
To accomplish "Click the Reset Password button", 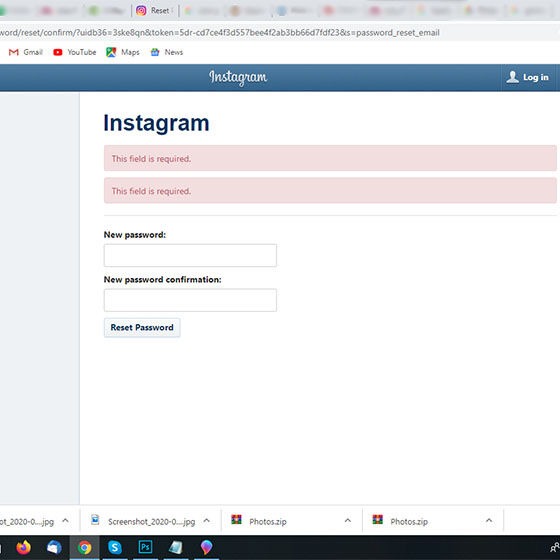I will (142, 328).
